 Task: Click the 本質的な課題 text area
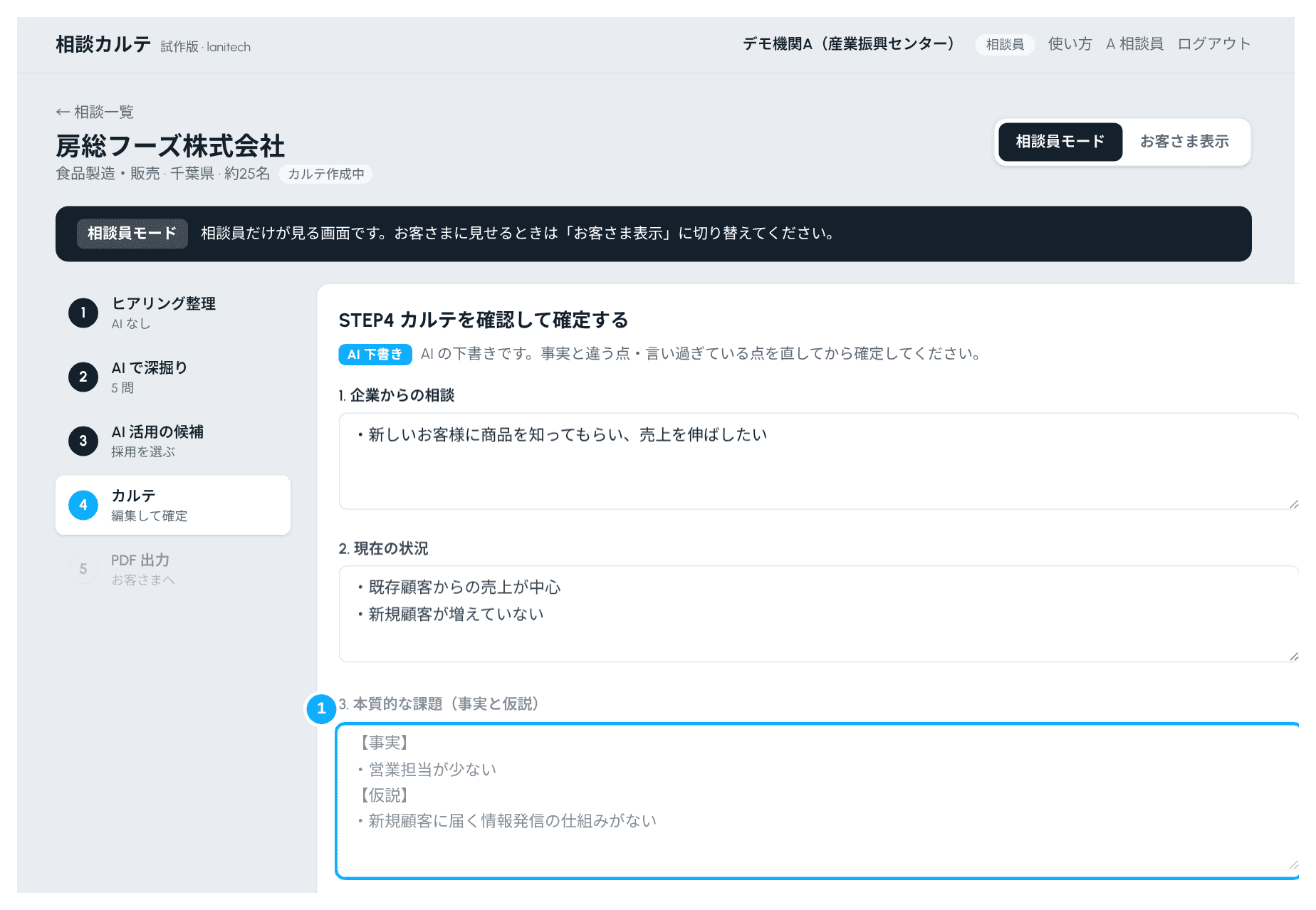click(x=819, y=801)
